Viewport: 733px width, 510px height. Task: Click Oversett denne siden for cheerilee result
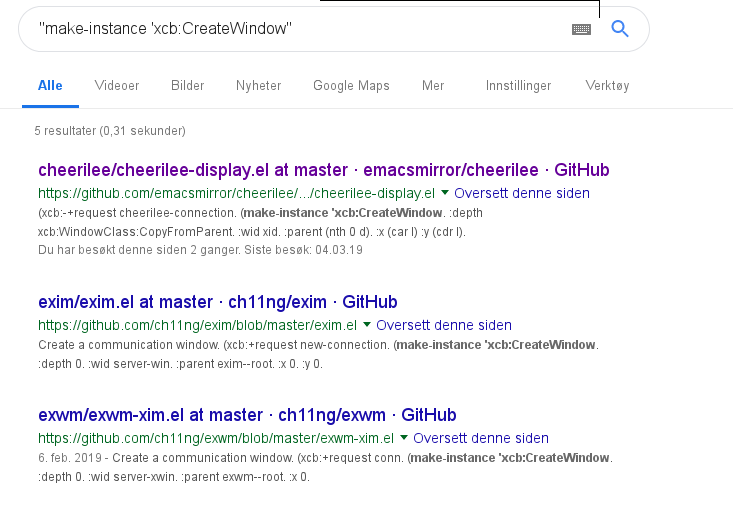click(x=522, y=193)
